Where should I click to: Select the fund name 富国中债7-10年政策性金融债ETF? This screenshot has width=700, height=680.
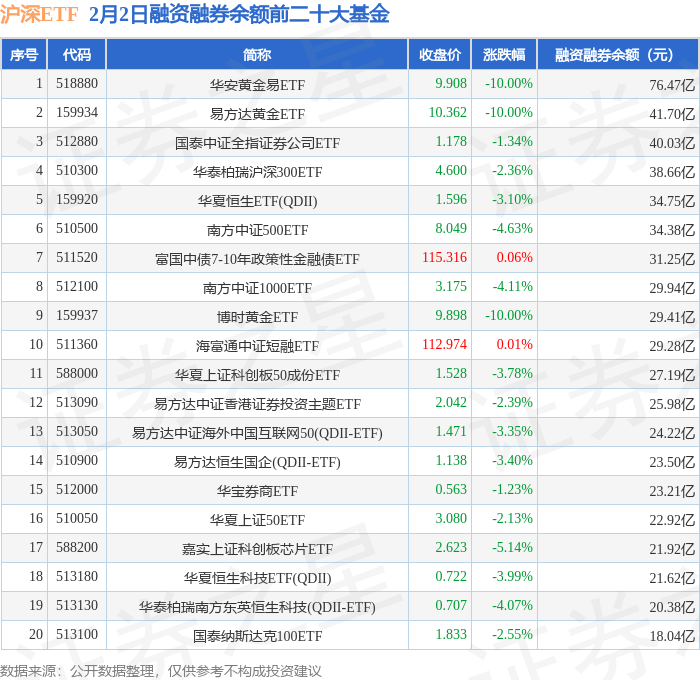[257, 259]
